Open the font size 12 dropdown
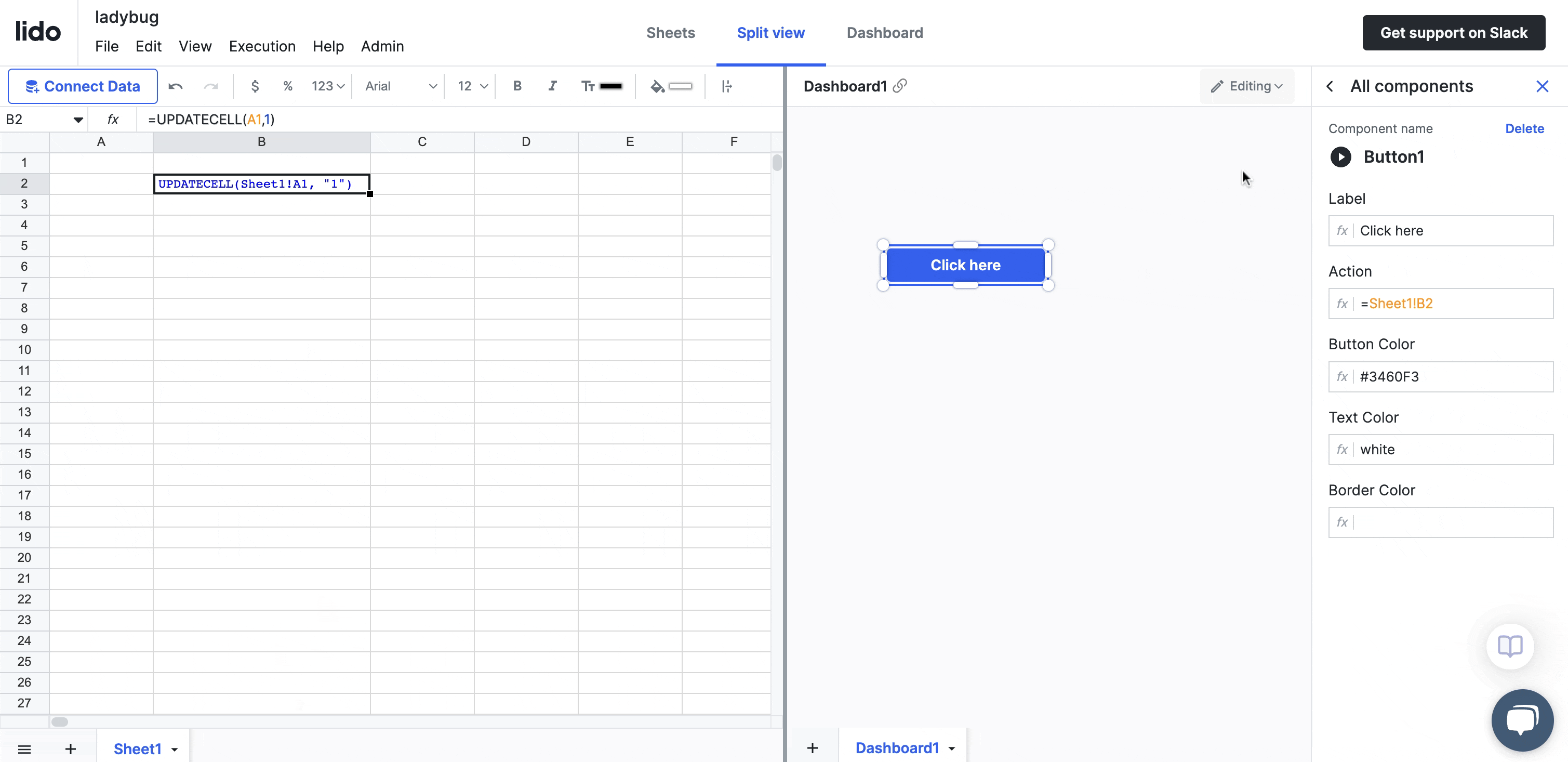 [x=472, y=86]
